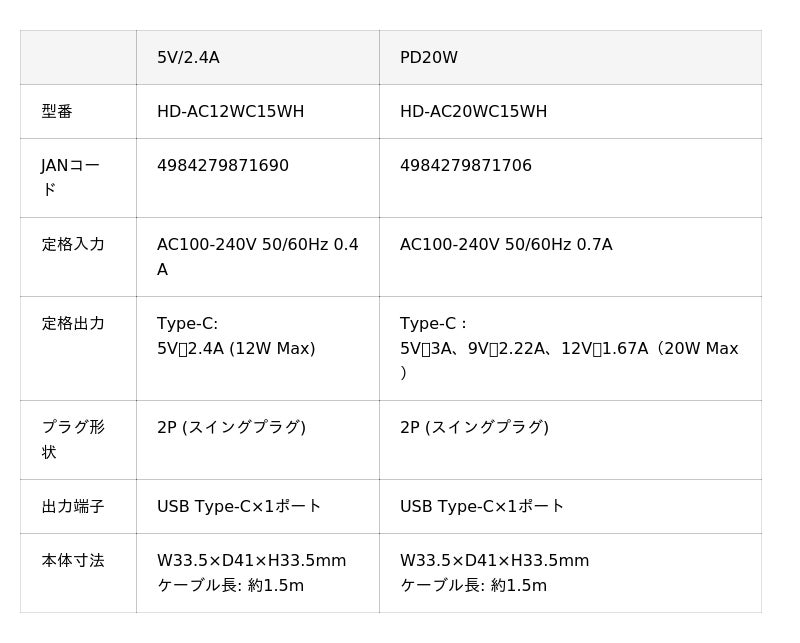This screenshot has width=800, height=643.
Task: Click the プラグ形状 row label
Action: [x=72, y=439]
